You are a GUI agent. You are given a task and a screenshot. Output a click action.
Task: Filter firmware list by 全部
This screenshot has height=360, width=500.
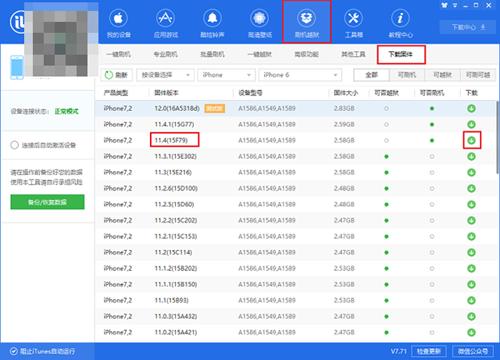click(371, 75)
